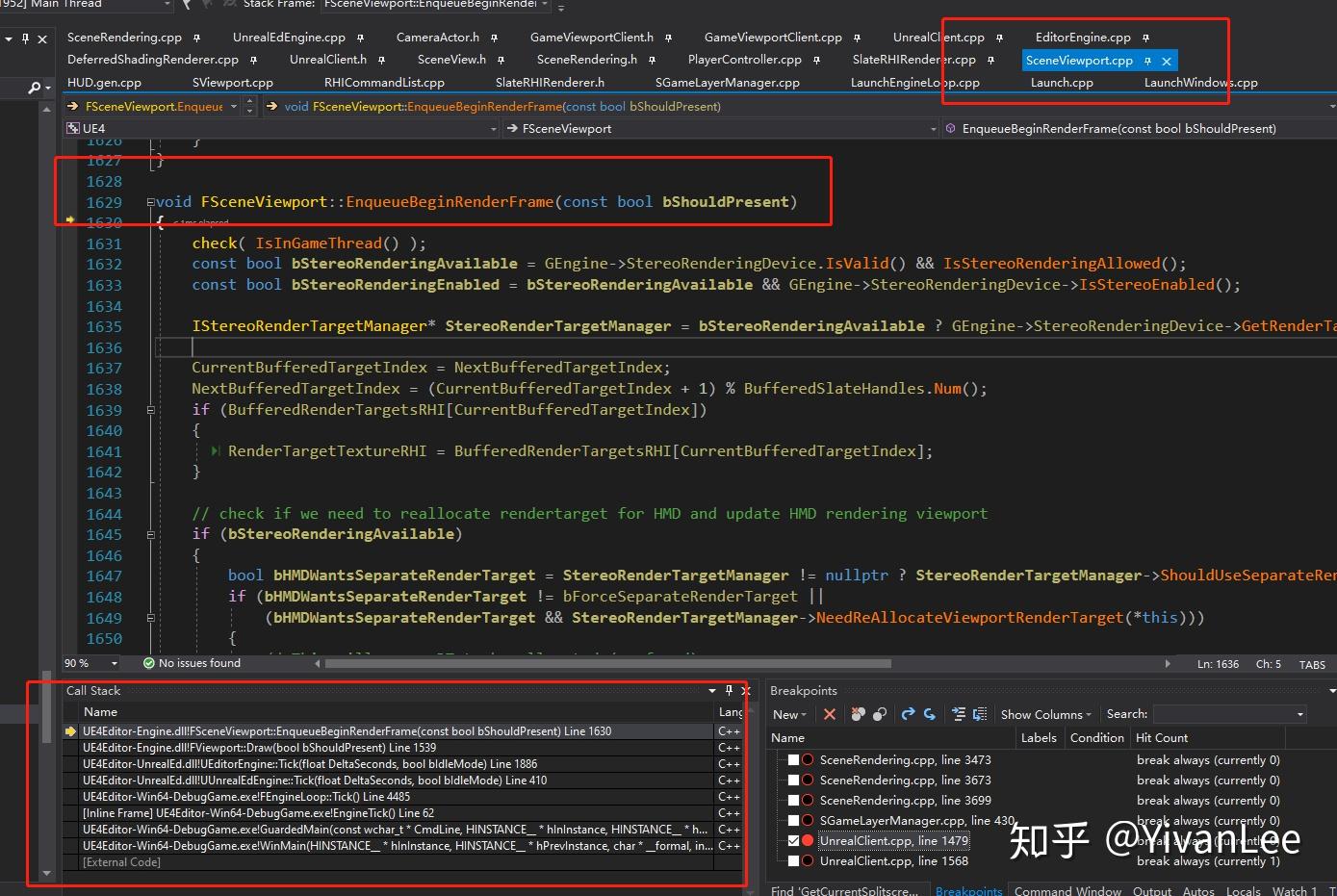
Task: Click pin icon on EditorEngine.cpp tab
Action: [1145, 38]
